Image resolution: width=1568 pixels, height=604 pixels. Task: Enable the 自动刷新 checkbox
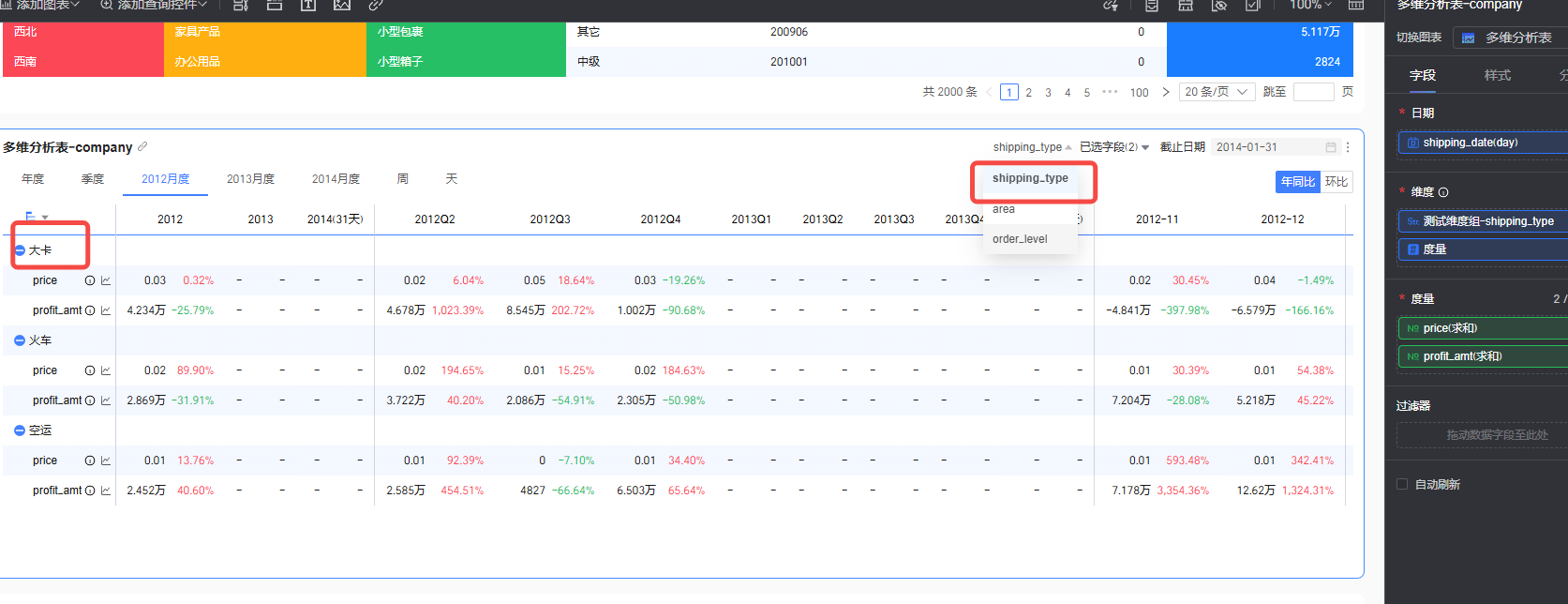1402,485
